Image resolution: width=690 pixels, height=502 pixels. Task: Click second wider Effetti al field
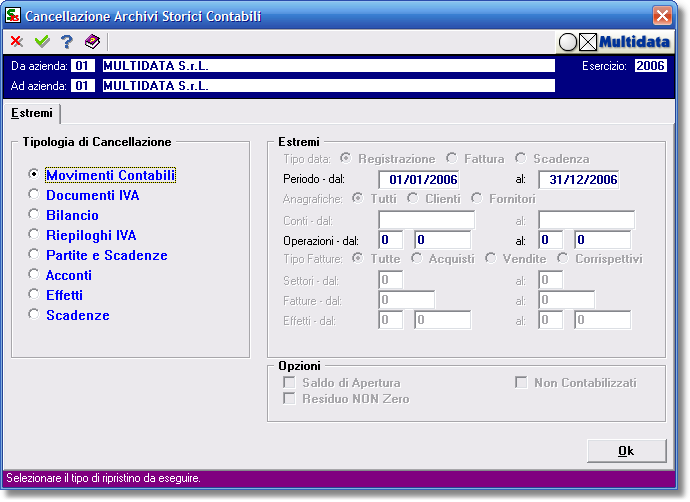(602, 320)
